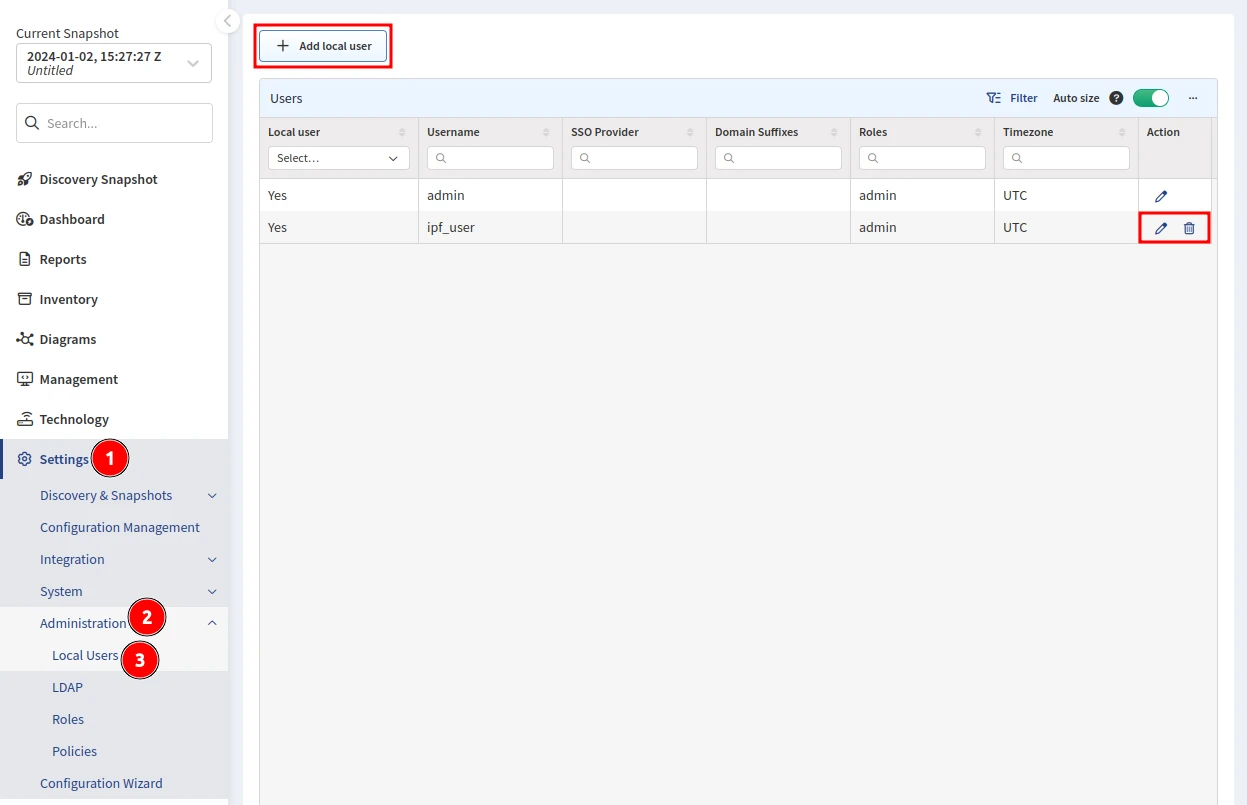Click the Auto size help question mark icon

[1116, 98]
